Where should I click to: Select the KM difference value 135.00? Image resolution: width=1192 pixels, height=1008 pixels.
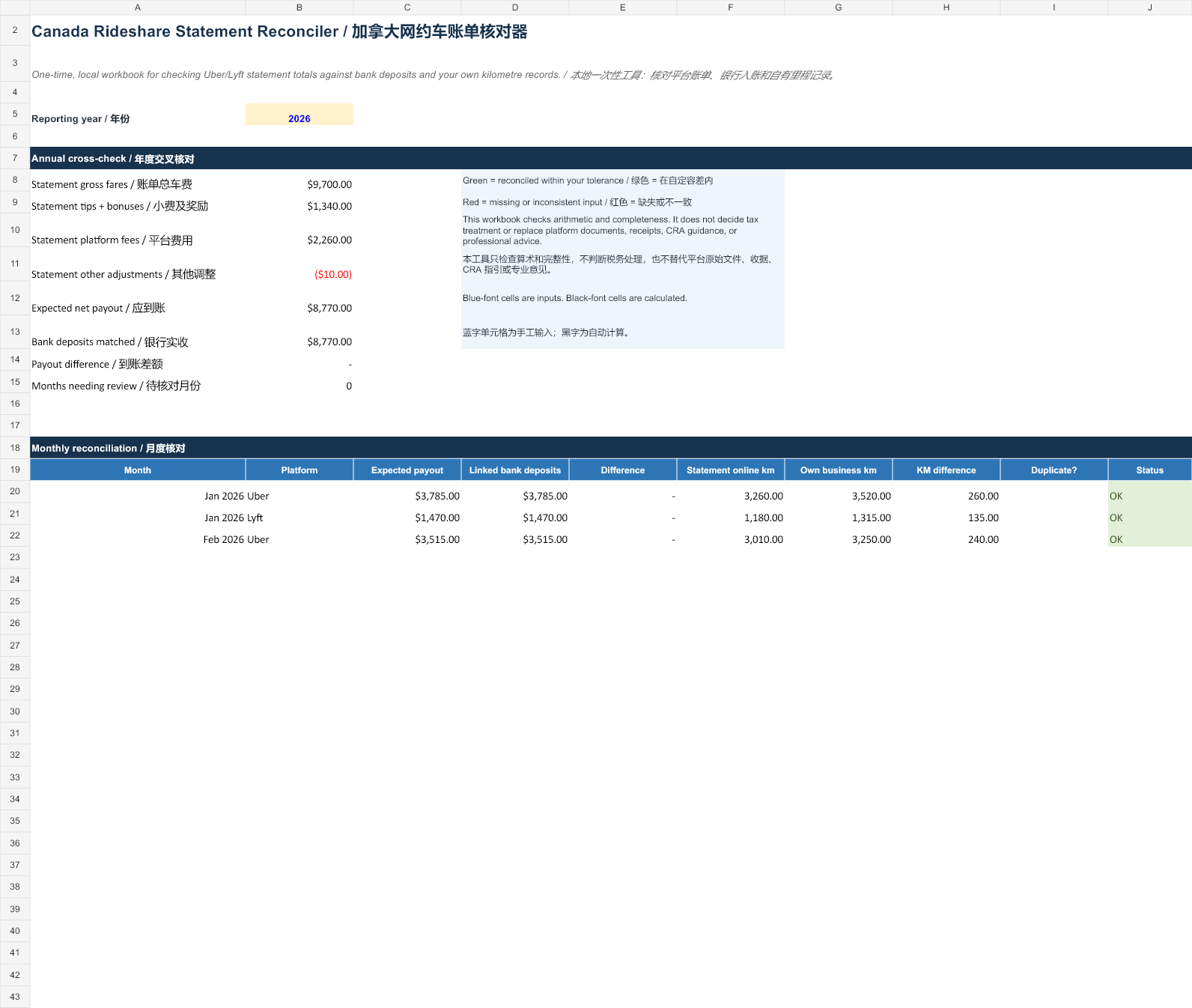click(983, 517)
